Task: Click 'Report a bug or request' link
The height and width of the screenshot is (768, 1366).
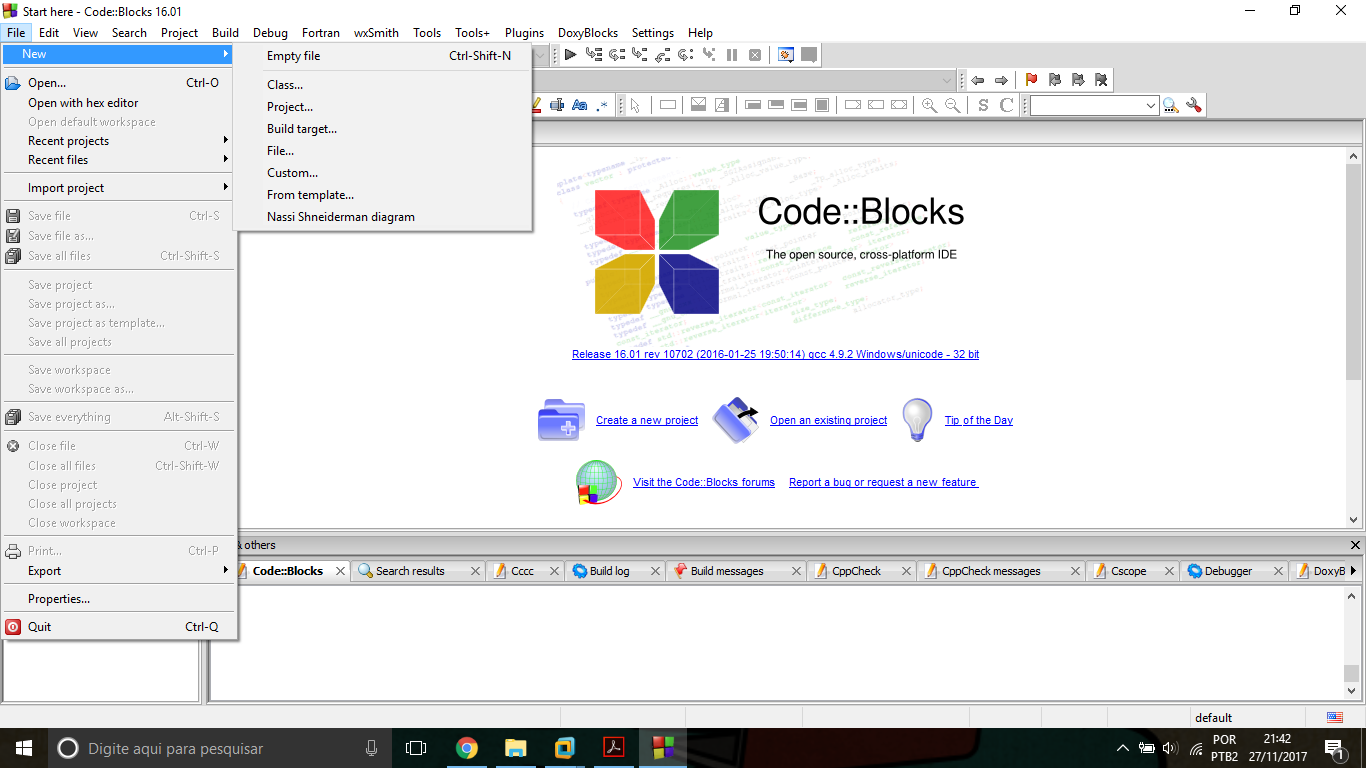Action: click(883, 482)
